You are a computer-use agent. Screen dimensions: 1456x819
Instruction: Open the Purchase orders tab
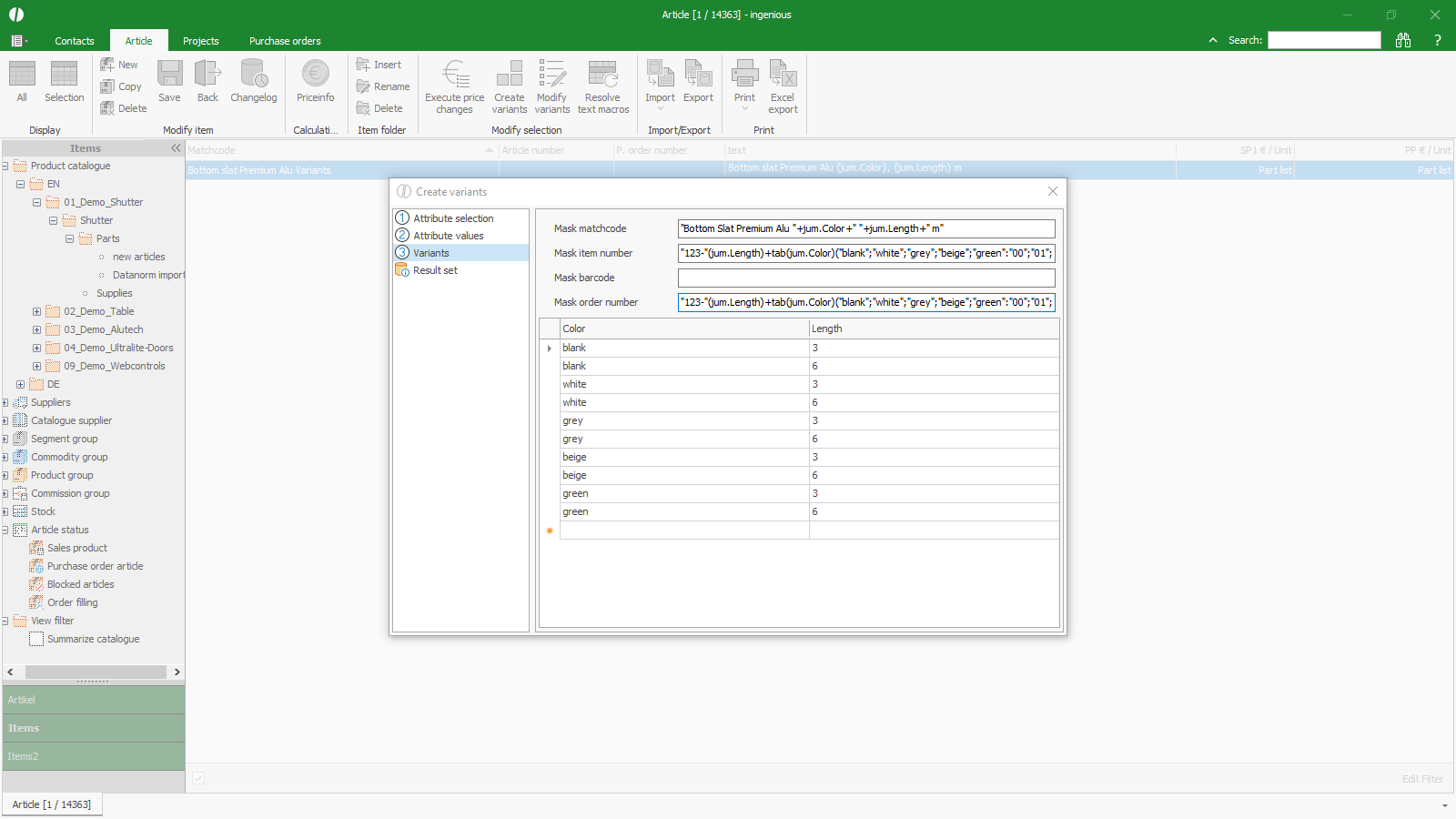tap(285, 41)
